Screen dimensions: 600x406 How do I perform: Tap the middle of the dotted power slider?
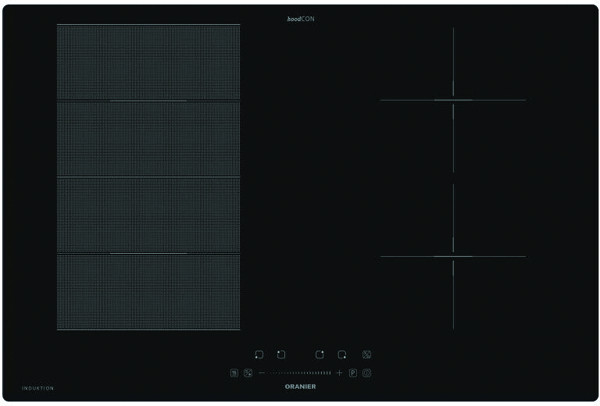pyautogui.click(x=299, y=373)
